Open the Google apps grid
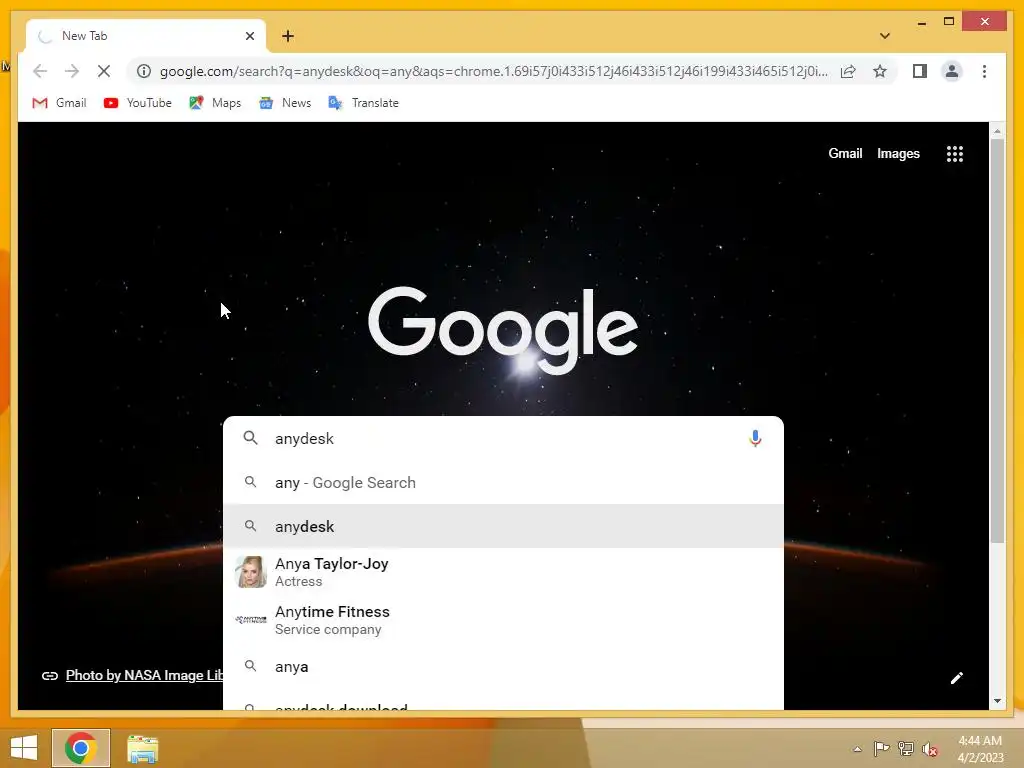 click(x=955, y=153)
